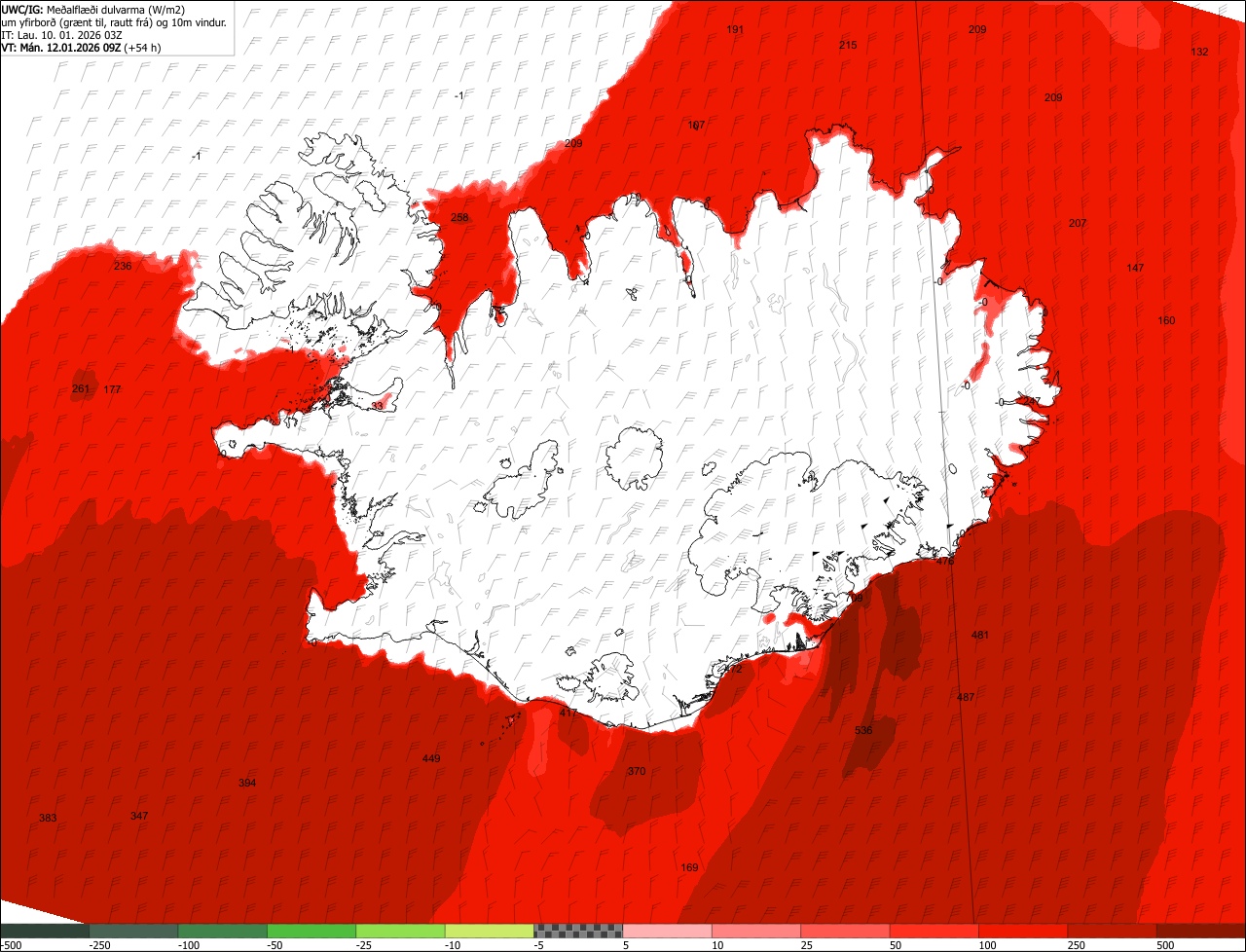This screenshot has height=952, width=1246.
Task: Pick the yellow-green swatch between -10 and -5
Action: pos(490,931)
